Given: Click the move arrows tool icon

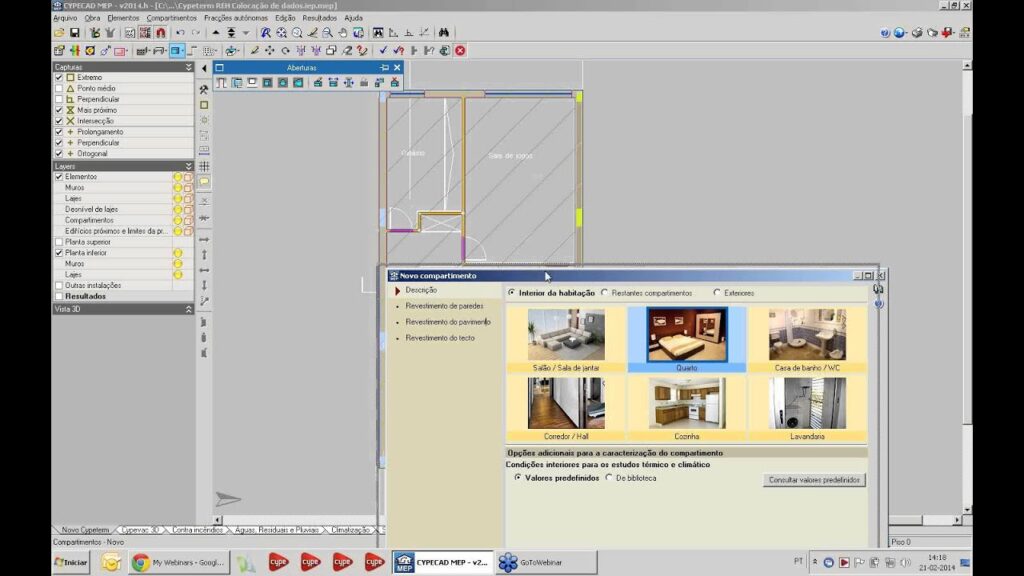Looking at the screenshot, I should [269, 50].
